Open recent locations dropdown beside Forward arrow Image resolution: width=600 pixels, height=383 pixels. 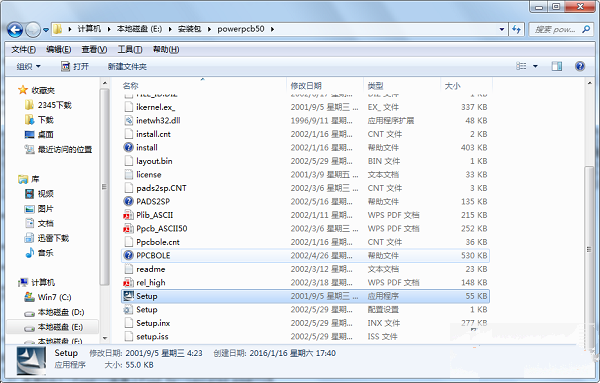[46, 29]
